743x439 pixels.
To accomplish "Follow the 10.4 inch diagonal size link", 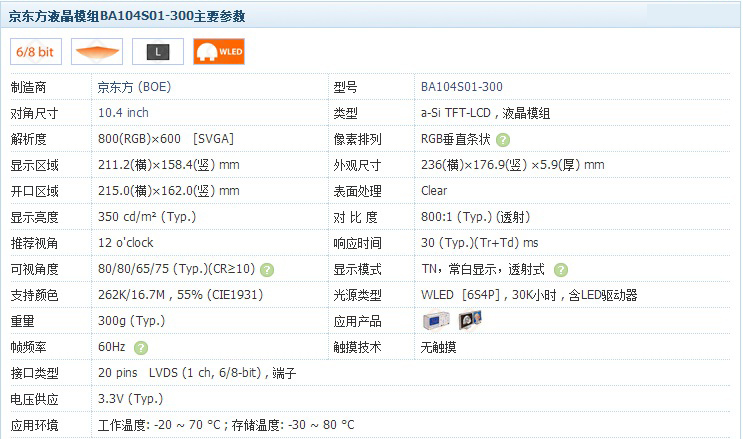I will click(x=123, y=113).
